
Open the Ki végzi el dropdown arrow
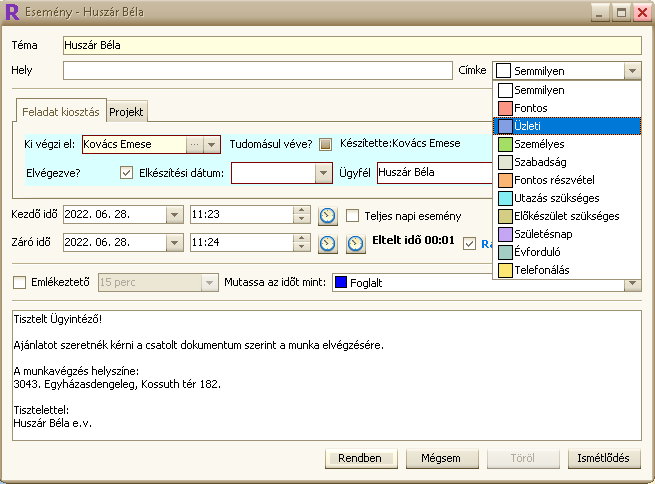pos(211,145)
